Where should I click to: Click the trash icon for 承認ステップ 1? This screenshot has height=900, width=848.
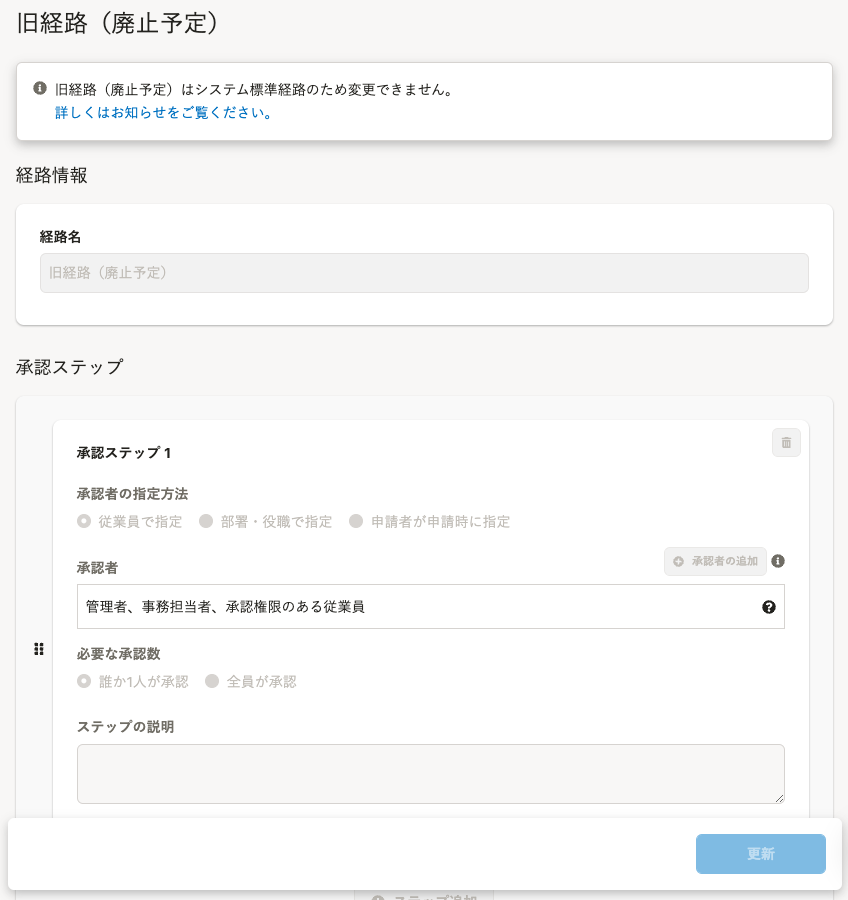pos(786,443)
